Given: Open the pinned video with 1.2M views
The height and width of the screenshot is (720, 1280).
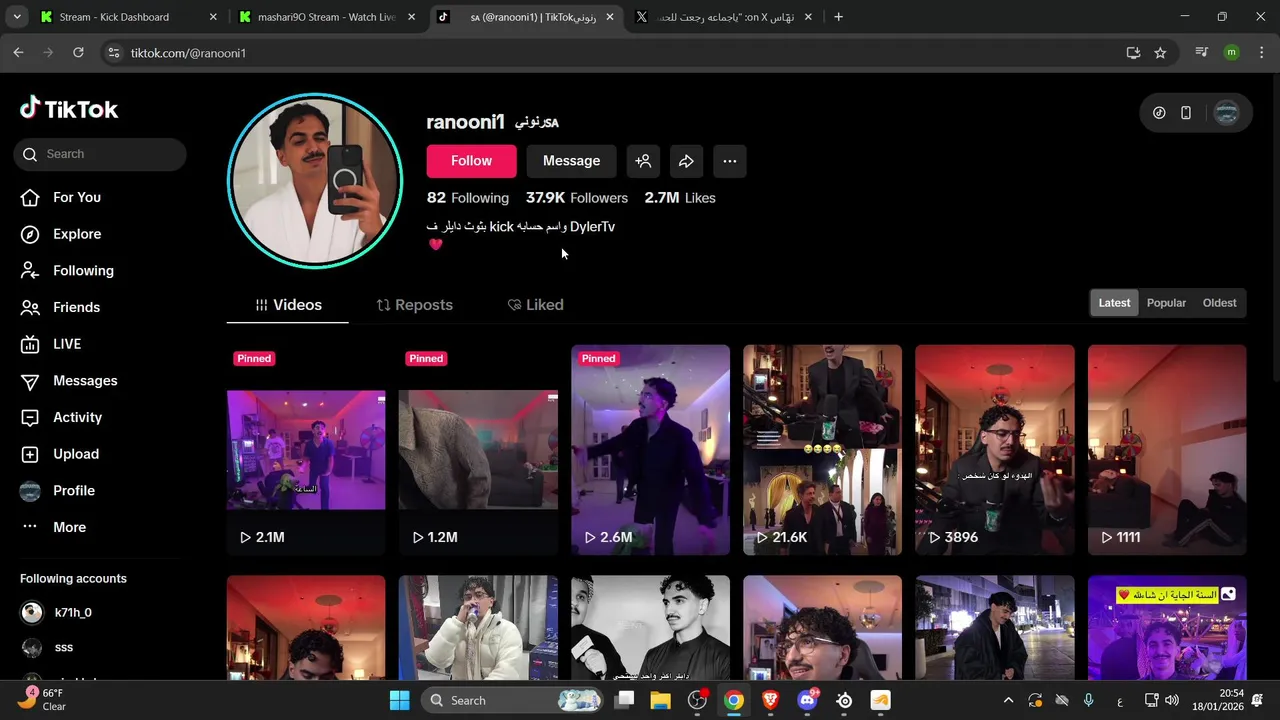Looking at the screenshot, I should pos(478,450).
